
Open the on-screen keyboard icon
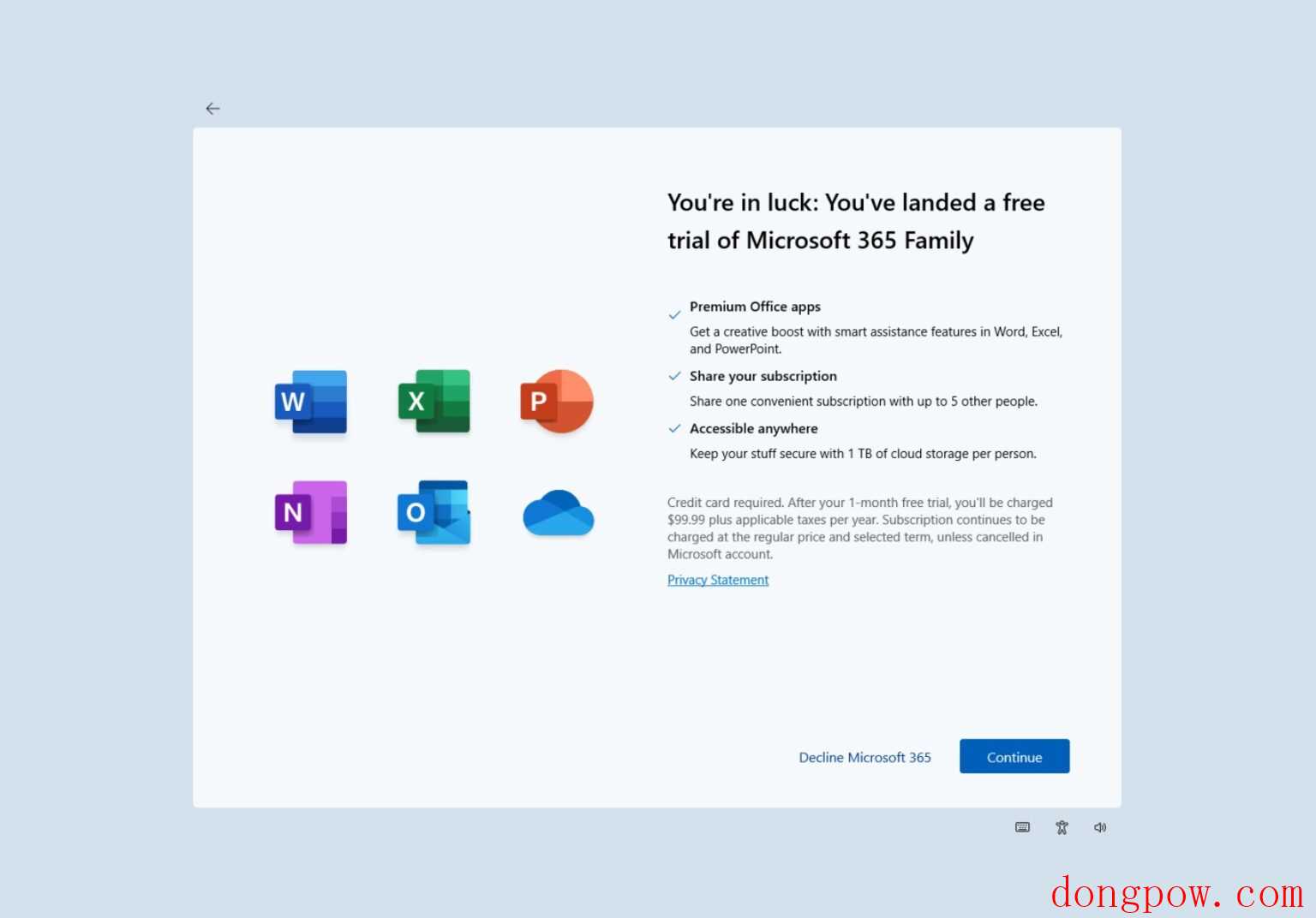(x=1022, y=827)
